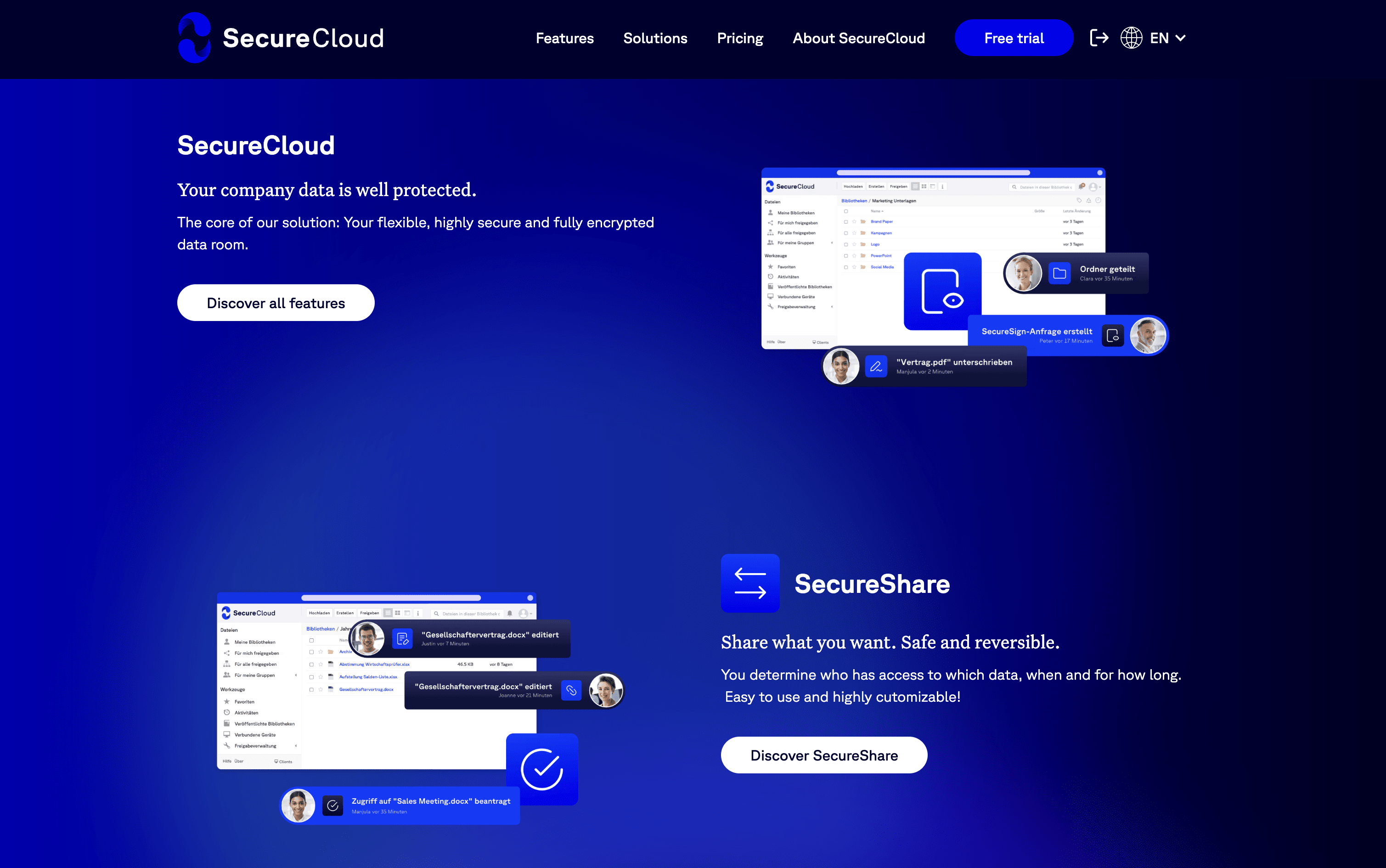The height and width of the screenshot is (868, 1386).
Task: Click the SecureCloud logo in the header
Action: (x=281, y=38)
